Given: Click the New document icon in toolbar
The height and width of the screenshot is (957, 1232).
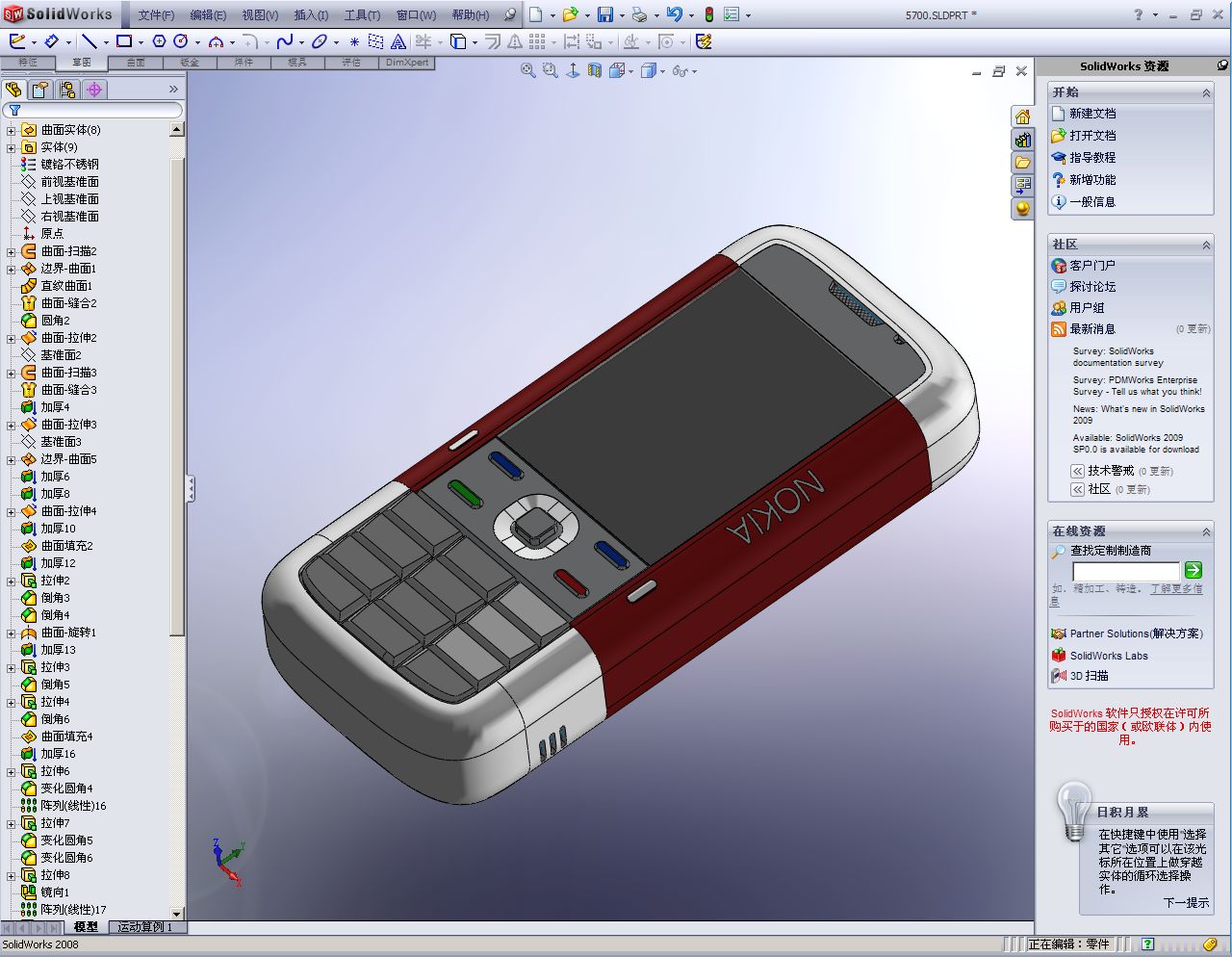Looking at the screenshot, I should click(x=536, y=14).
